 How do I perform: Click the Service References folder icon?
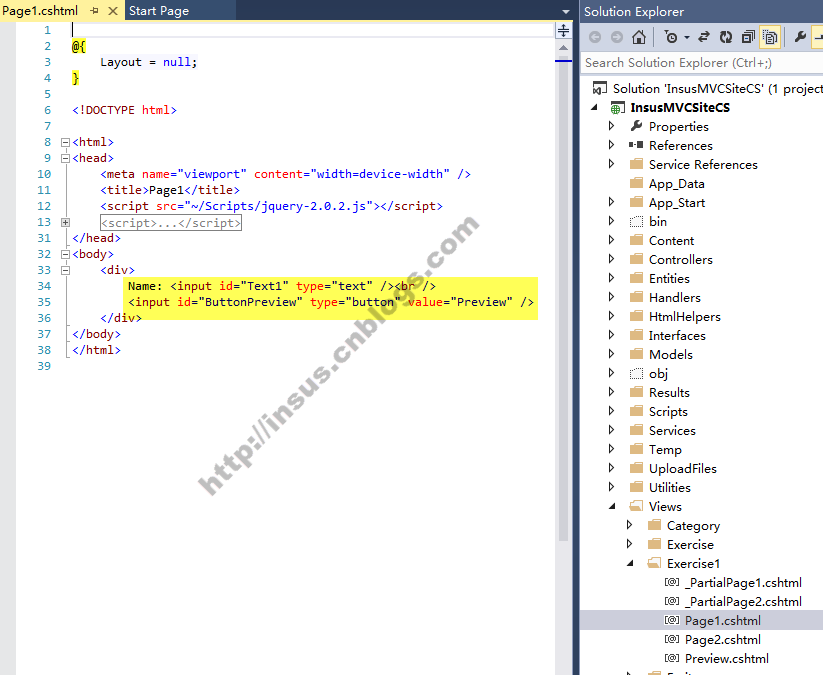coord(636,164)
